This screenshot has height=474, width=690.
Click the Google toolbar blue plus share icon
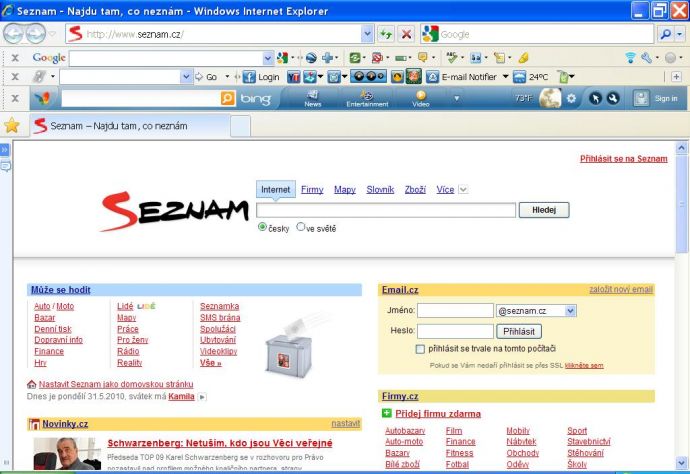coord(327,58)
